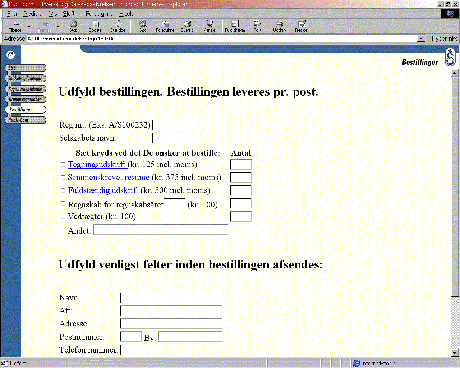Expand the Hyperlinks bar beside address field

[443, 39]
